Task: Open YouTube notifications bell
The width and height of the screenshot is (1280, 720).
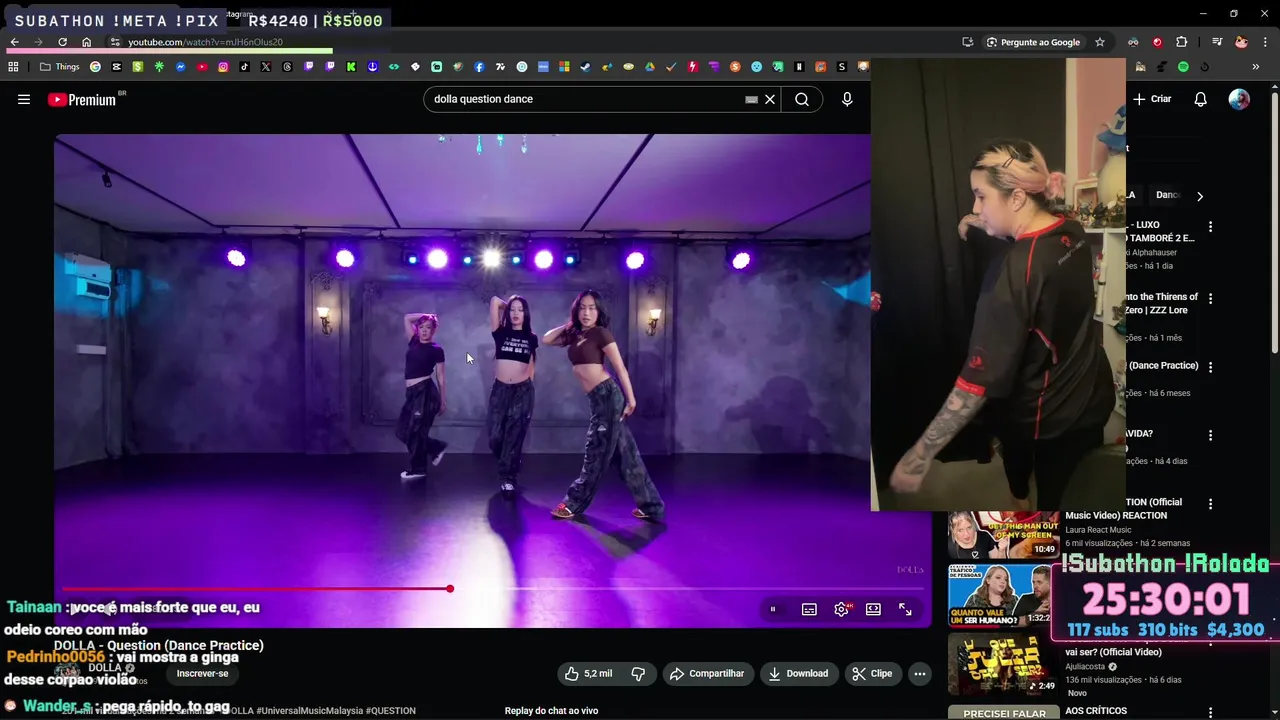Action: click(1201, 99)
